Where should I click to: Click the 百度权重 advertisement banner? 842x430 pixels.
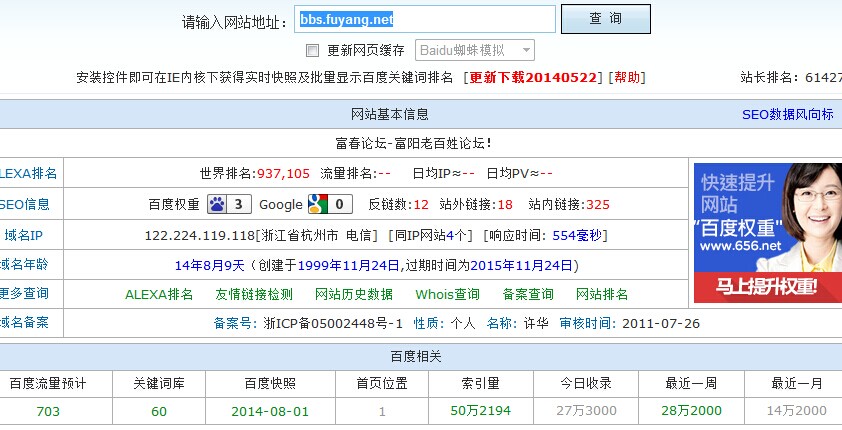768,233
